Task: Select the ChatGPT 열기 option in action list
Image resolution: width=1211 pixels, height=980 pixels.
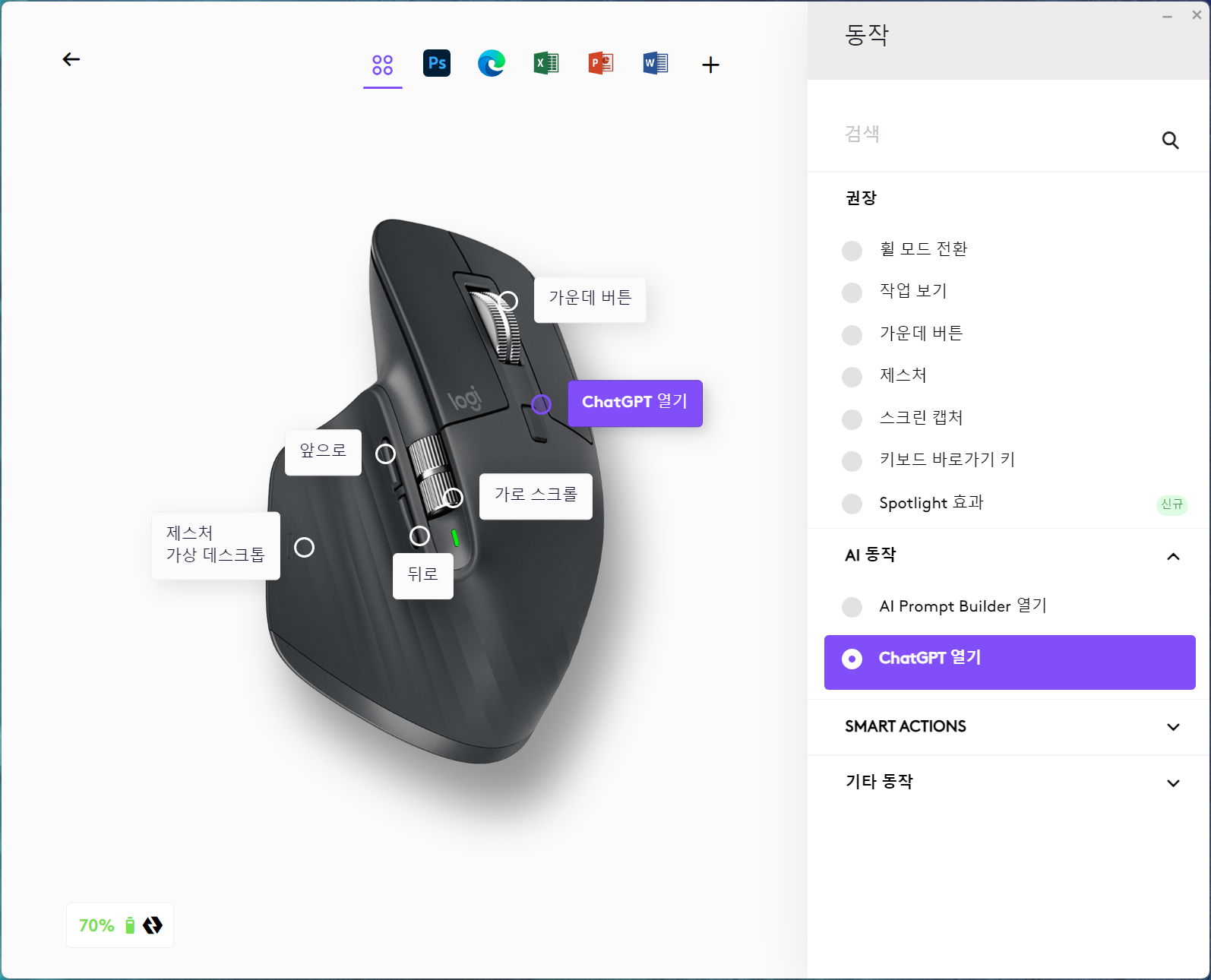Action: coord(1010,662)
